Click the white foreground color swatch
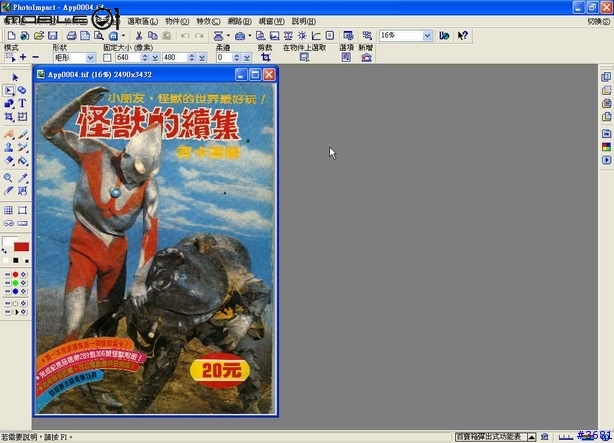Image resolution: width=614 pixels, height=443 pixels. (8, 240)
